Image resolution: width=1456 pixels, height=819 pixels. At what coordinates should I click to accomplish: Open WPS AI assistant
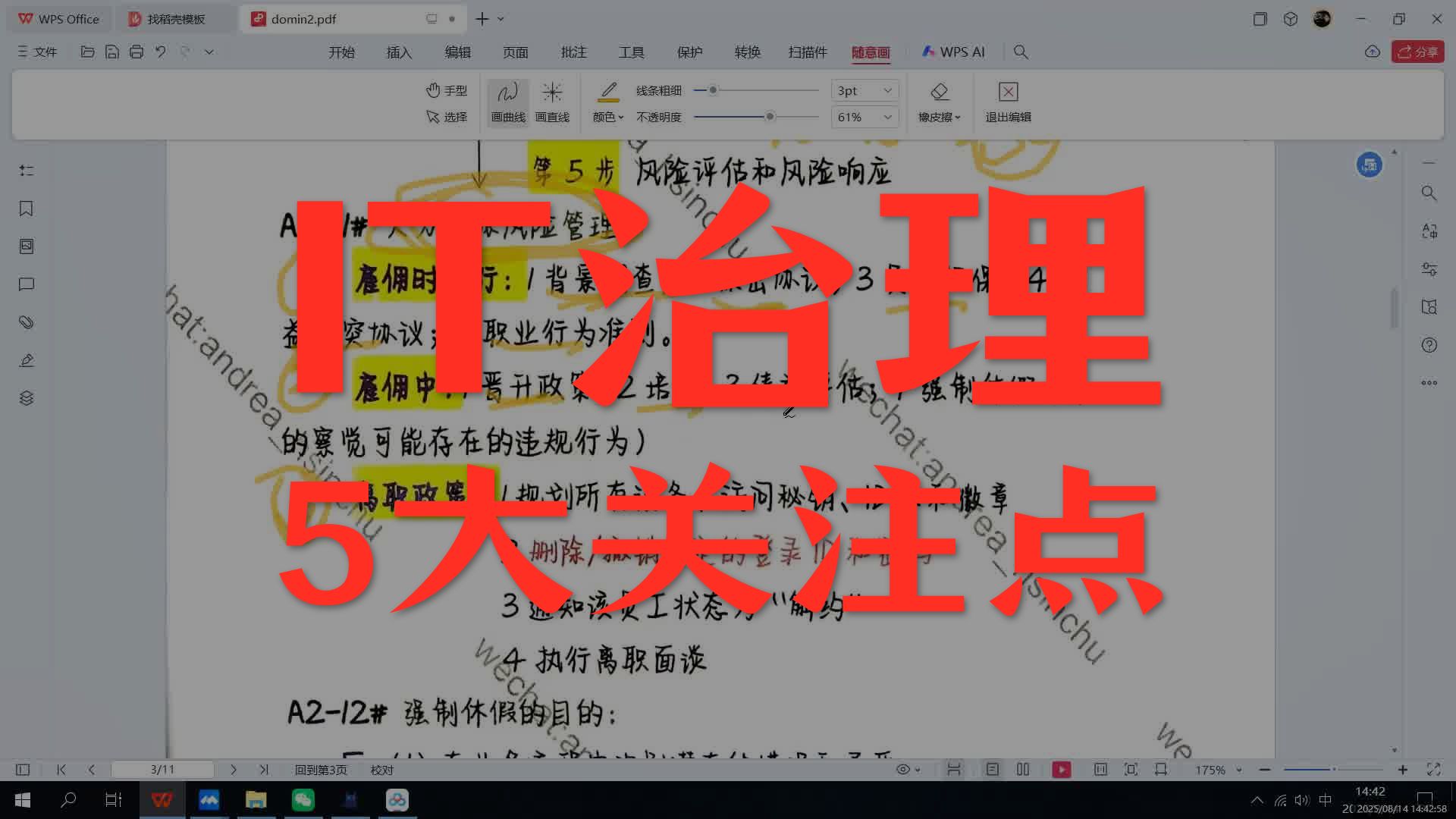coord(953,52)
